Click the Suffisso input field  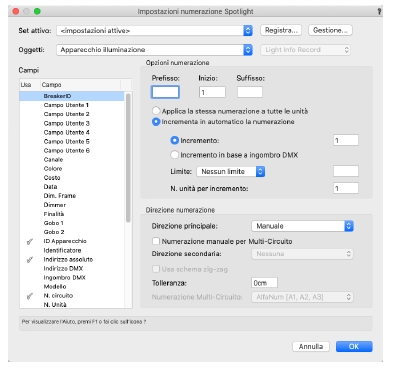pyautogui.click(x=250, y=92)
